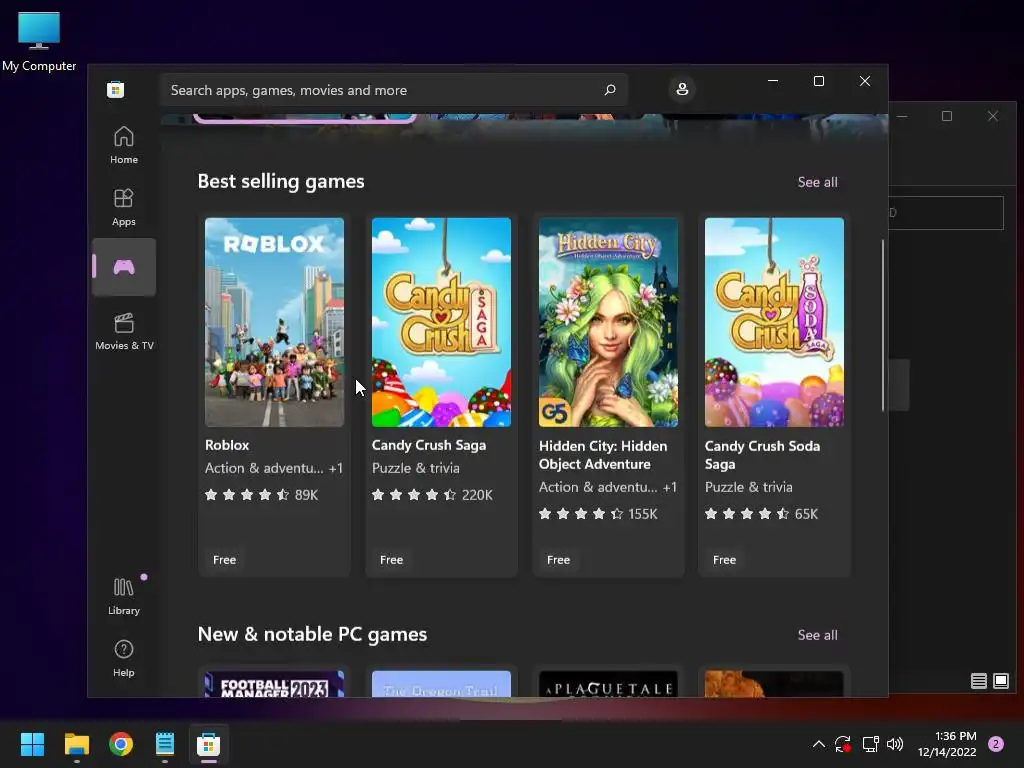Show hidden system tray icons
1024x768 pixels.
818,744
